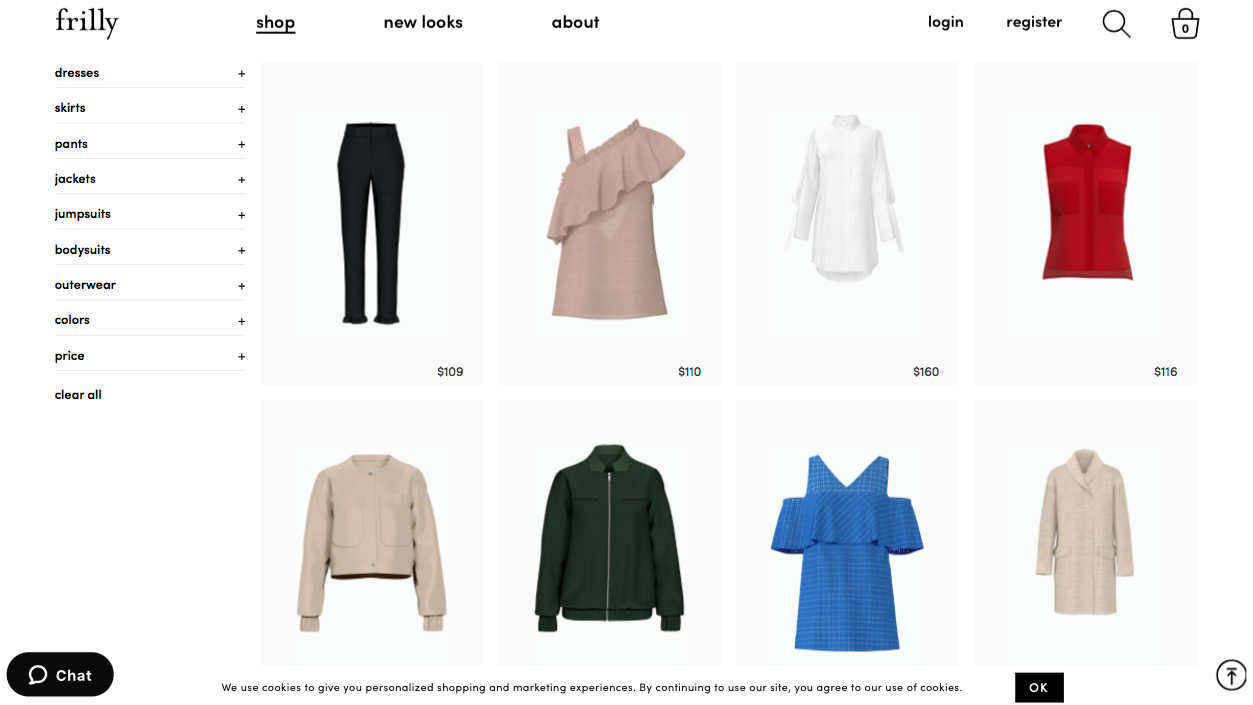Expand the outerwear filter category
This screenshot has width=1253, height=705.
(150, 285)
